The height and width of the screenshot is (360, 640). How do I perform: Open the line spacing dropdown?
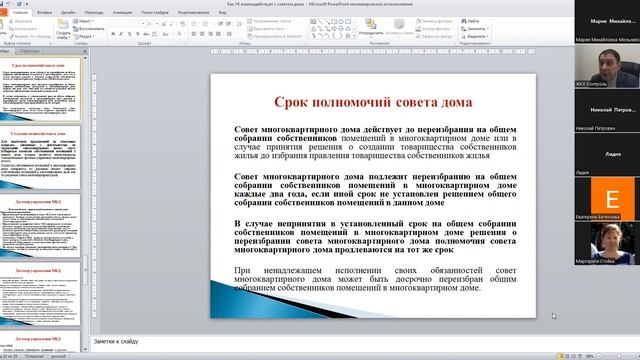pos(240,24)
